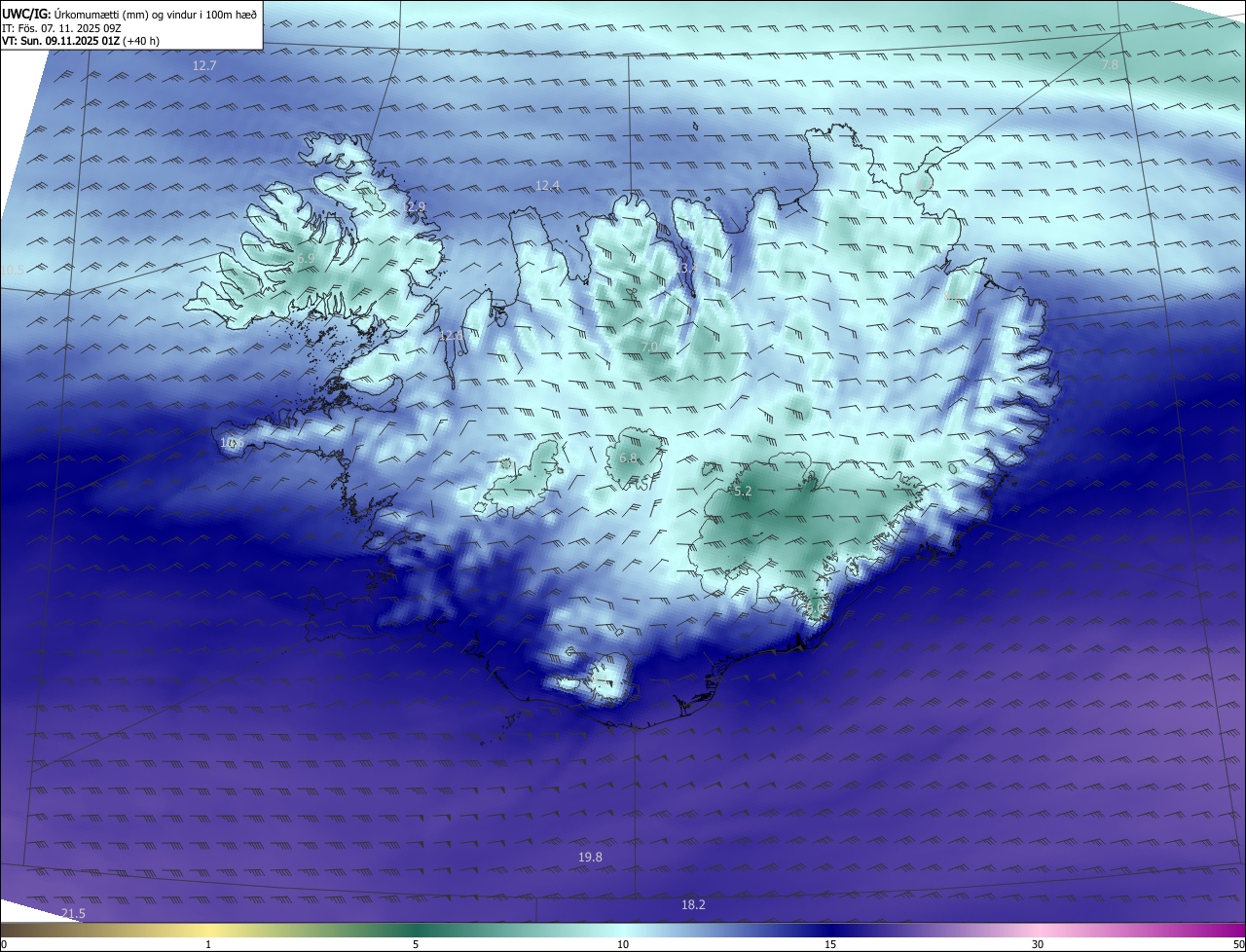Click the 12.9 value label on the map
This screenshot has height=952, width=1246.
415,206
